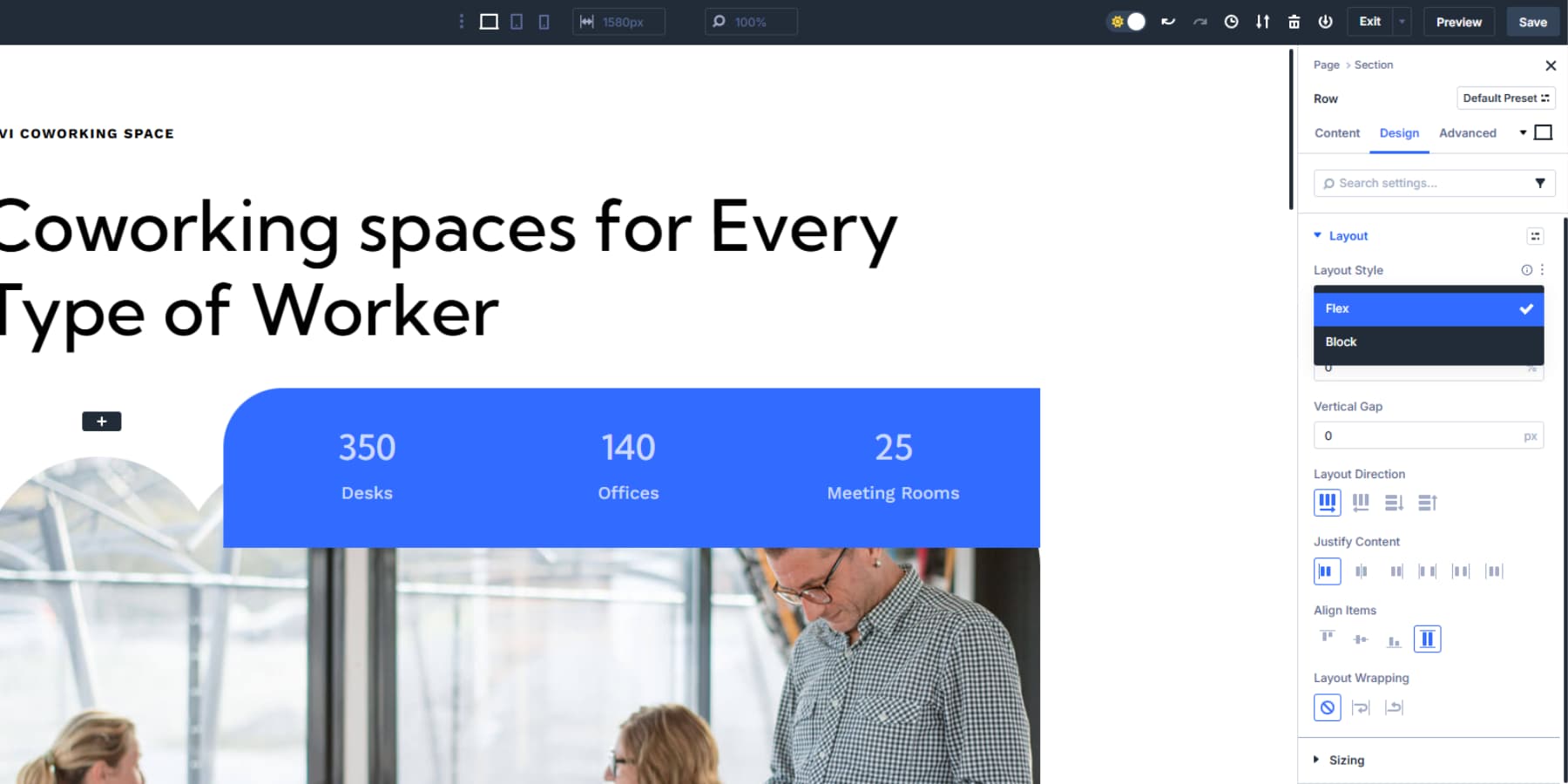
Task: Choose center option under Justify Content
Action: point(1361,571)
